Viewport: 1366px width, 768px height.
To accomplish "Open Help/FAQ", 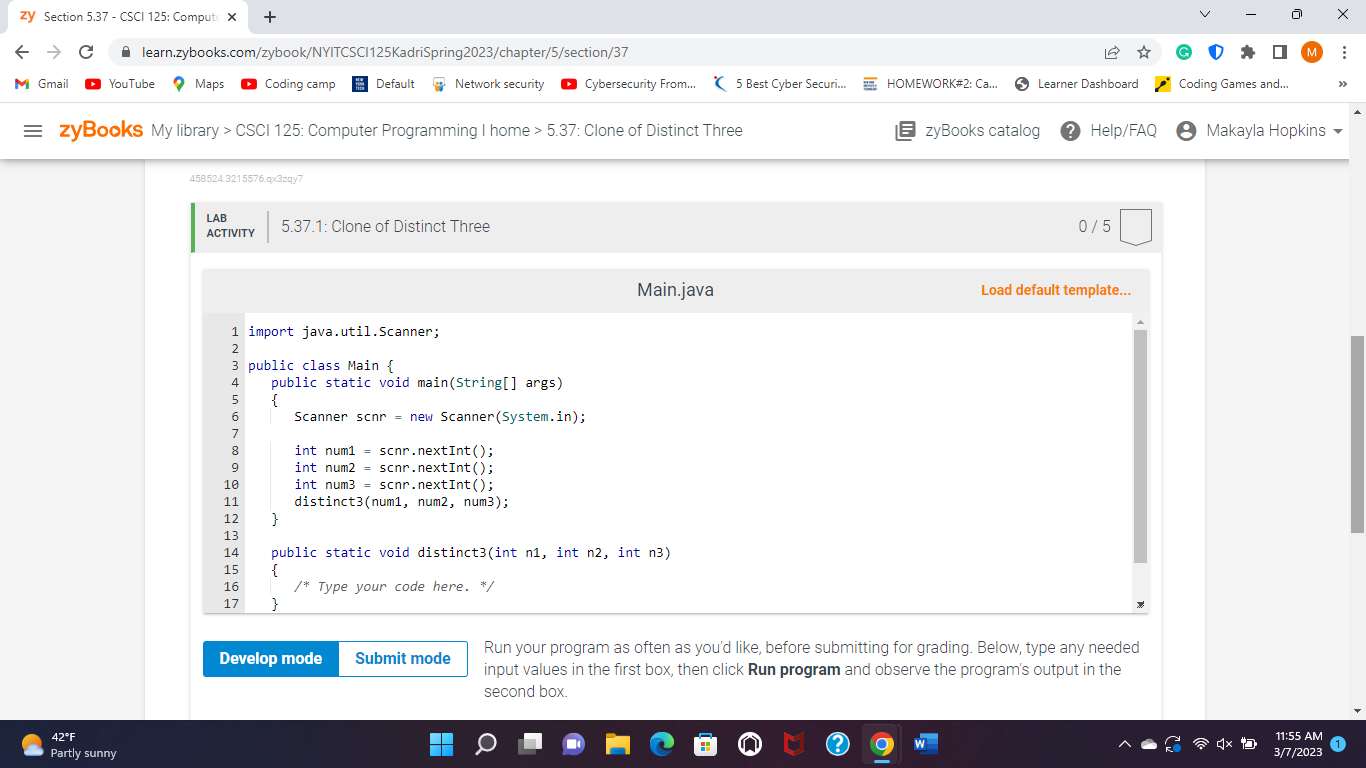I will pos(1108,131).
